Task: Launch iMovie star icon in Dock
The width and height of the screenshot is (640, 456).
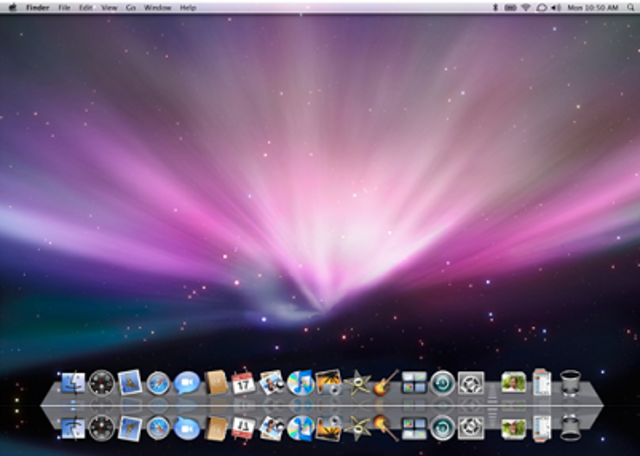Action: [357, 384]
